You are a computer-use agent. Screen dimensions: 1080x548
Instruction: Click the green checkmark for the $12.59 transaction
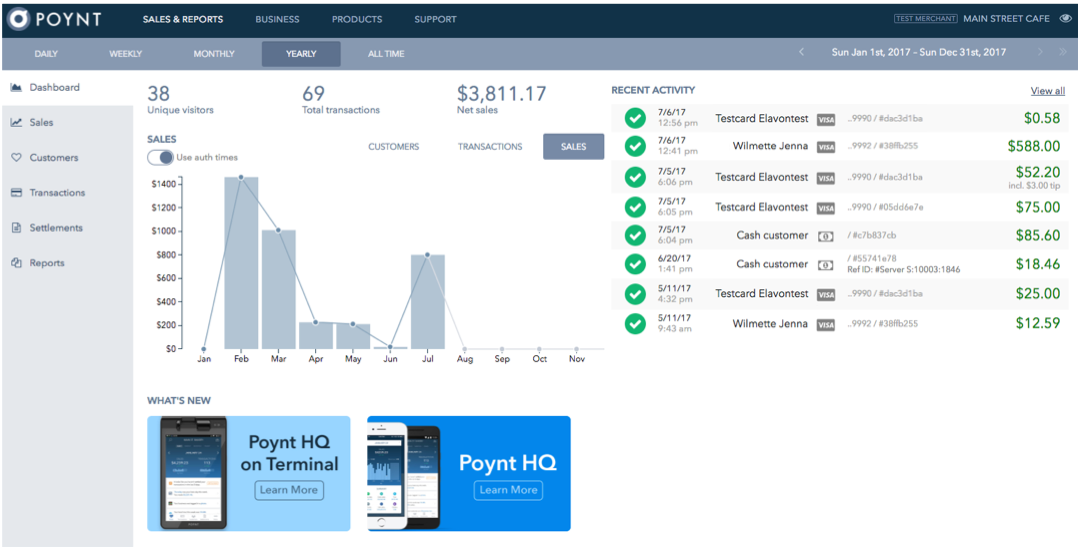point(635,324)
